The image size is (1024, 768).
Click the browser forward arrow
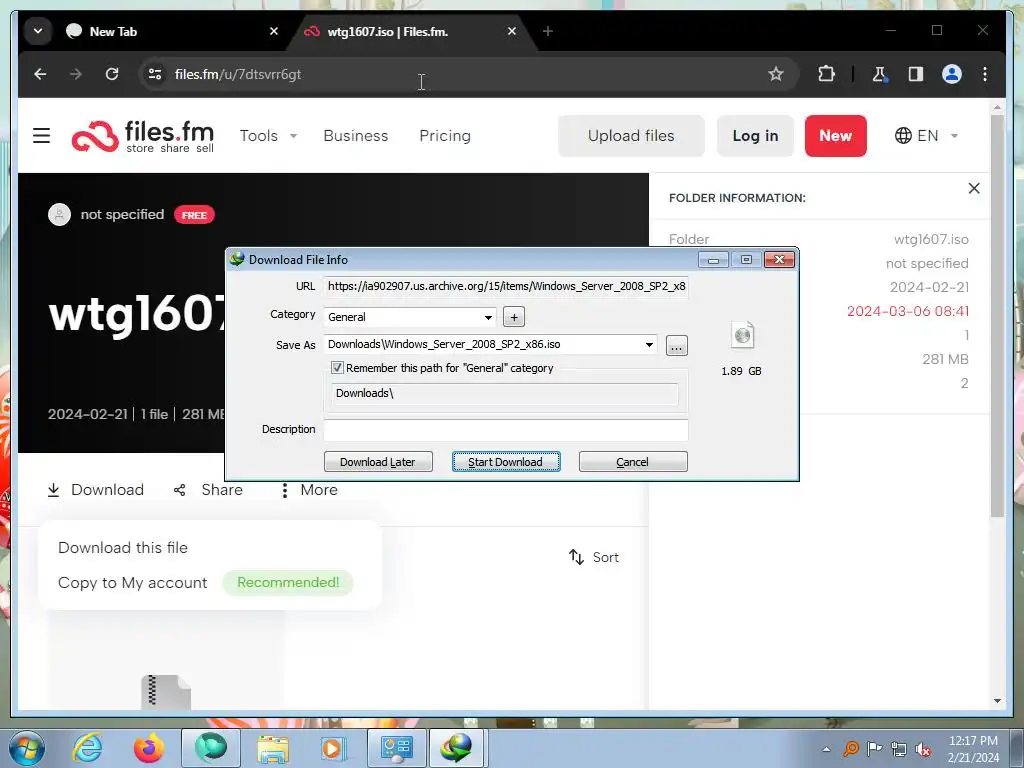pos(76,74)
